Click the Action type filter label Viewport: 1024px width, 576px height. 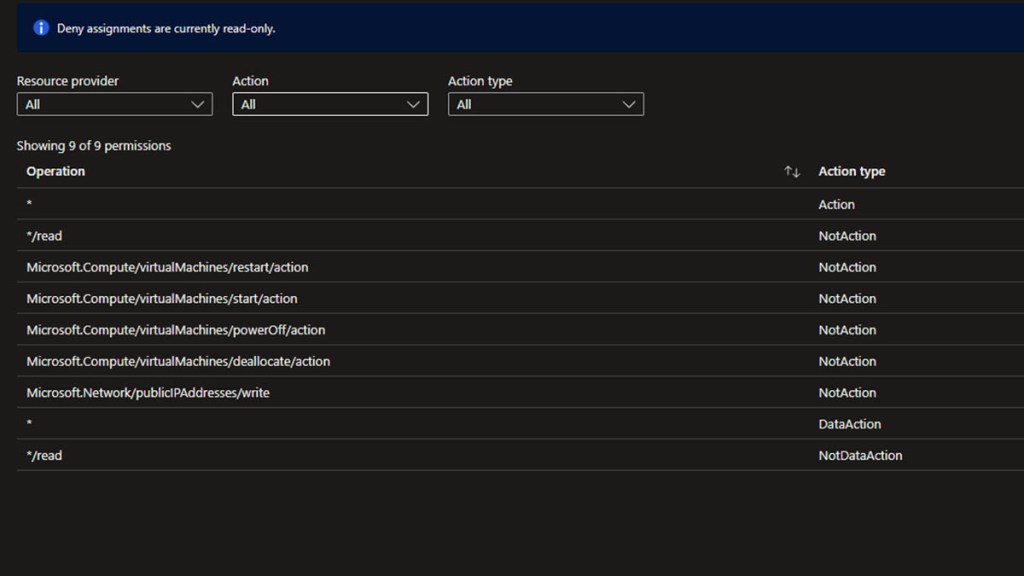point(480,81)
